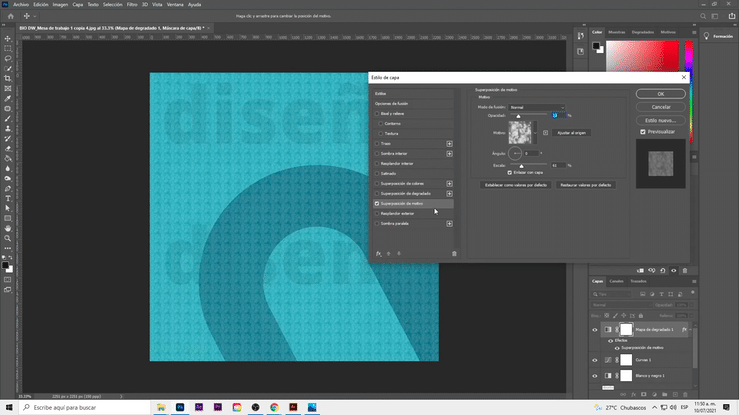739x415 pixels.
Task: Create new pattern preset icon beside Motivo
Action: tap(545, 133)
